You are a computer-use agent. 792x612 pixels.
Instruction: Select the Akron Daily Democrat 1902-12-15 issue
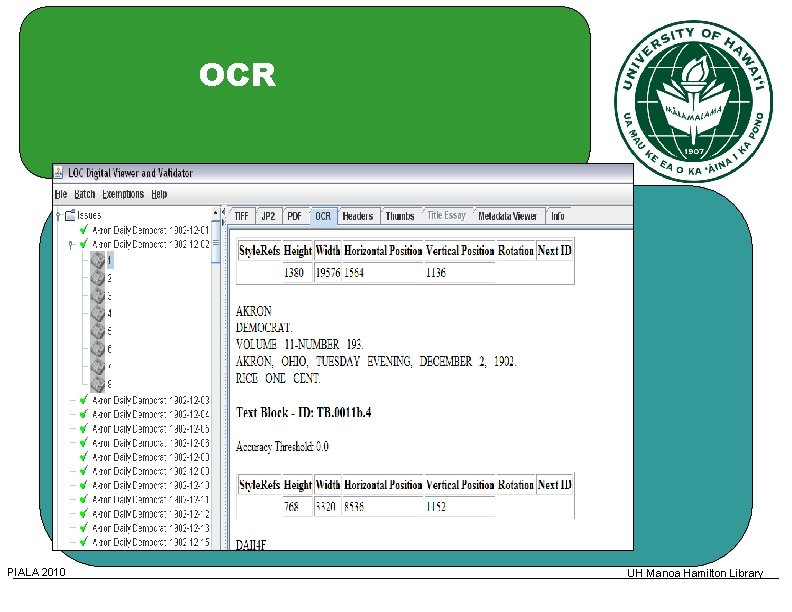pyautogui.click(x=151, y=542)
